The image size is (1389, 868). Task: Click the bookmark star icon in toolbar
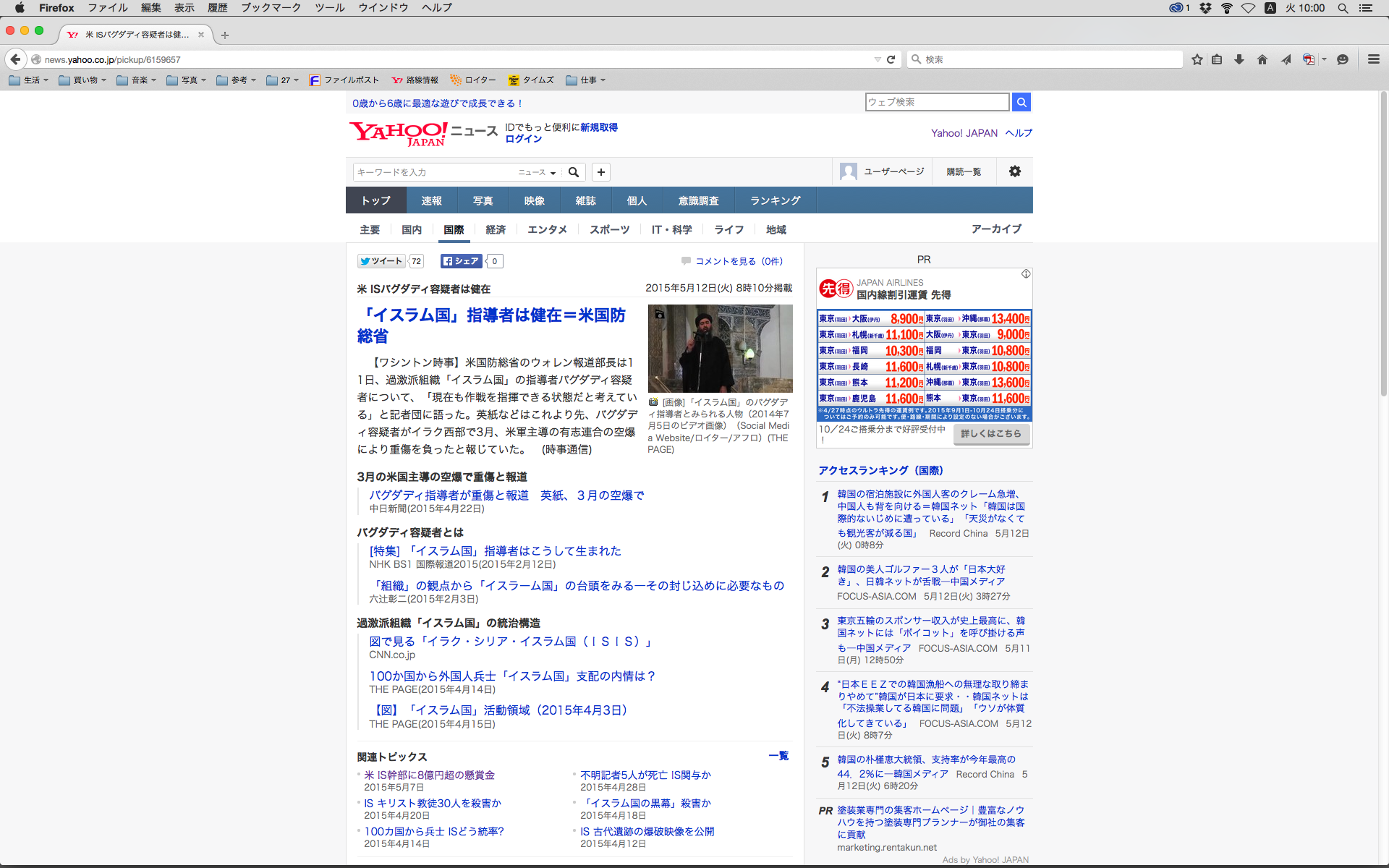click(1197, 59)
